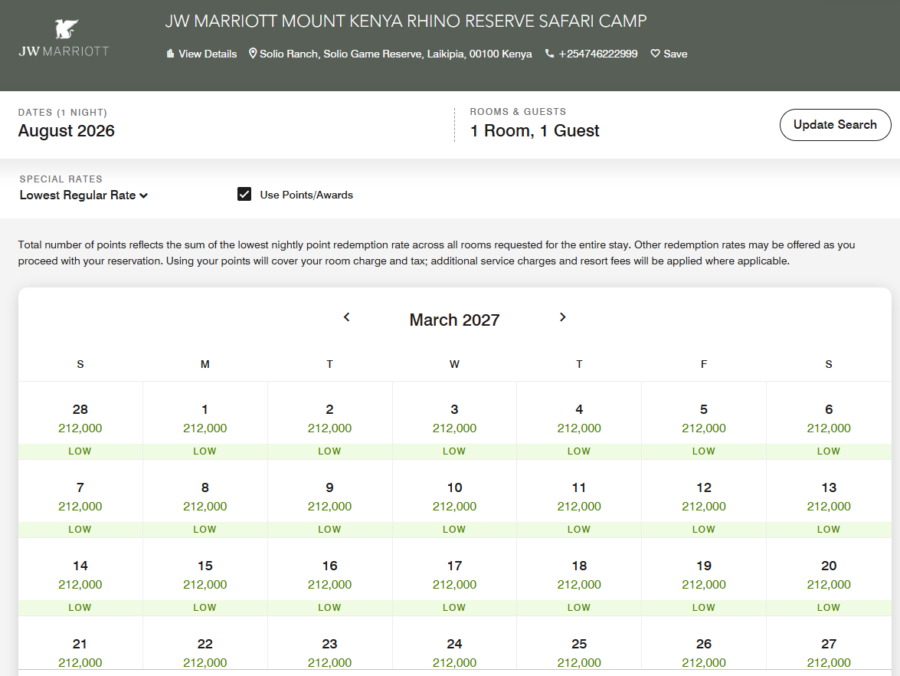Click the March 2027 month heading
This screenshot has height=676, width=900.
click(454, 320)
